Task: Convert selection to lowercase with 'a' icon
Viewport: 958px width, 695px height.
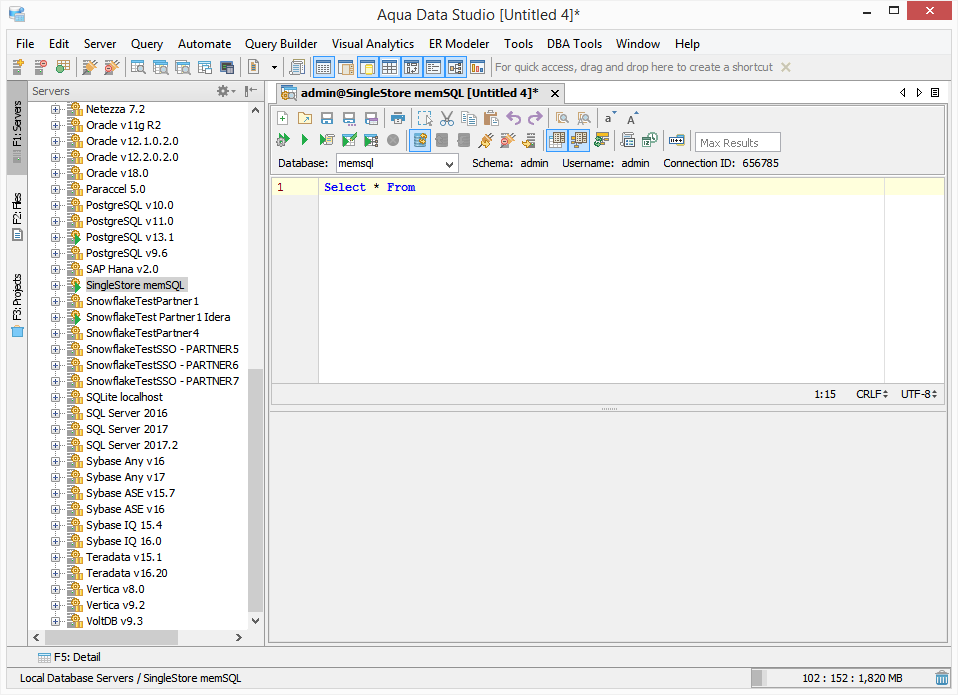Action: click(610, 118)
